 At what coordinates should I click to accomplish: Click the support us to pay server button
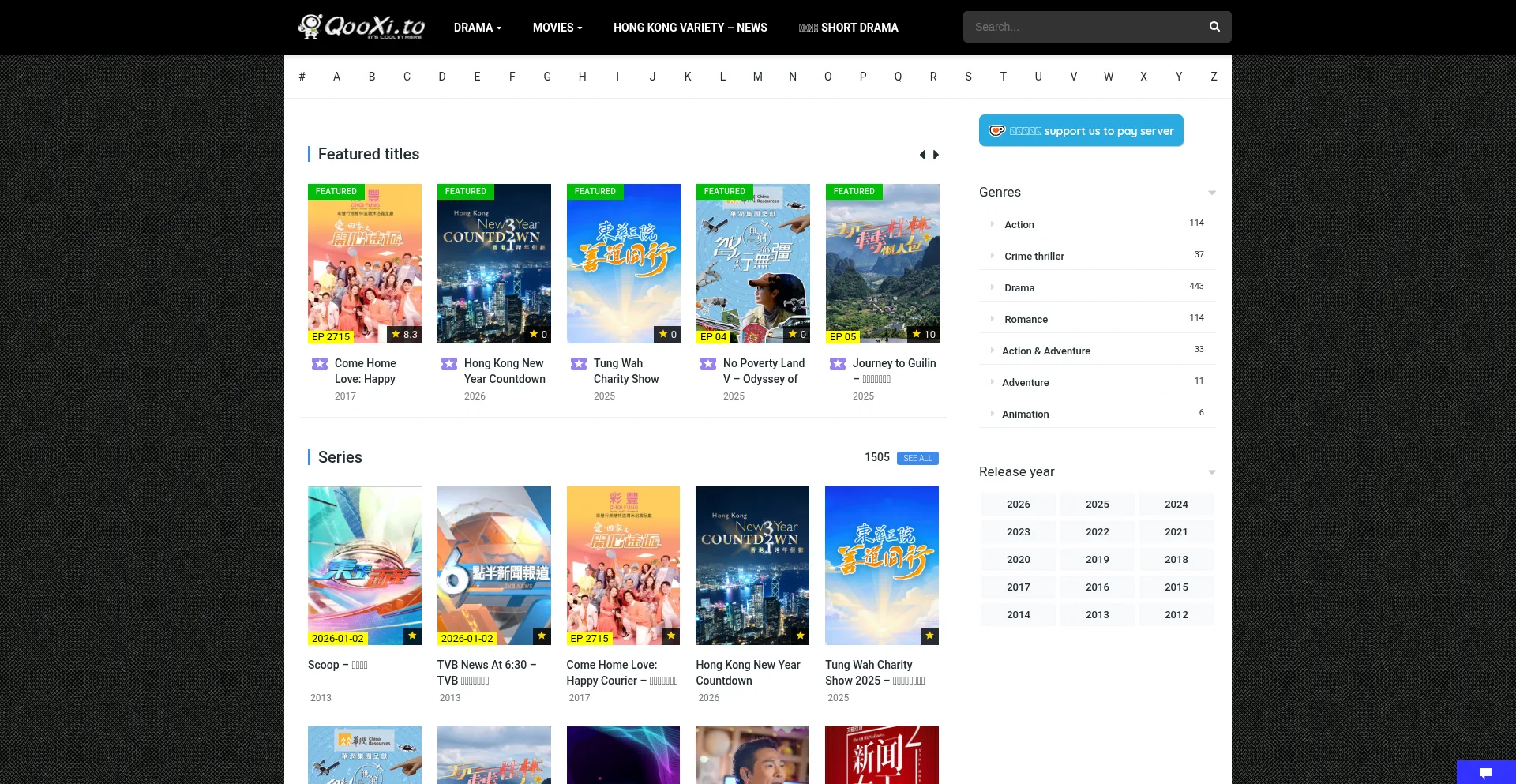point(1081,131)
